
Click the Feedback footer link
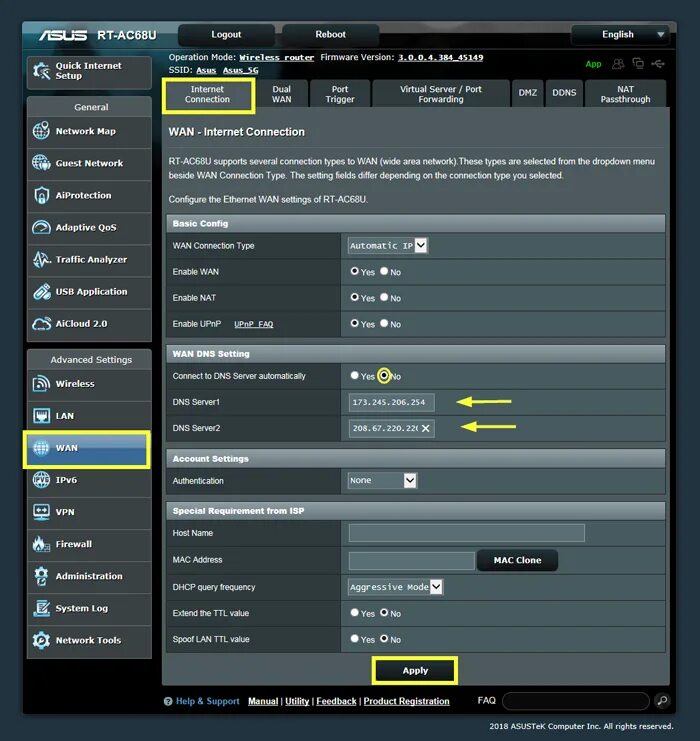click(336, 701)
